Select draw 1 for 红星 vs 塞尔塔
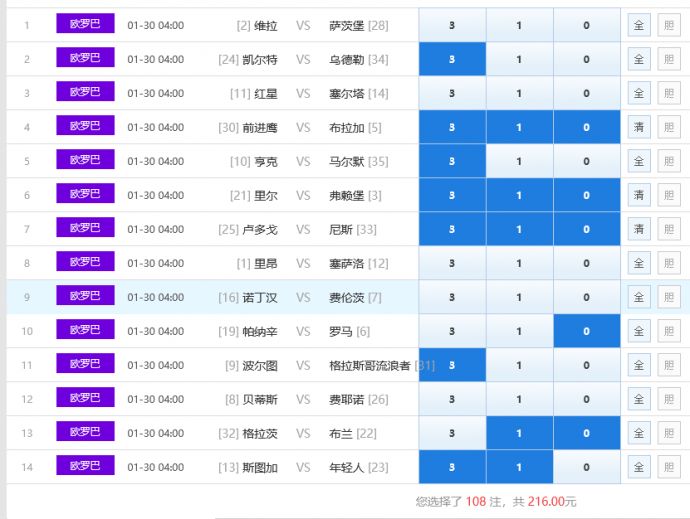Image resolution: width=690 pixels, height=519 pixels. point(518,93)
